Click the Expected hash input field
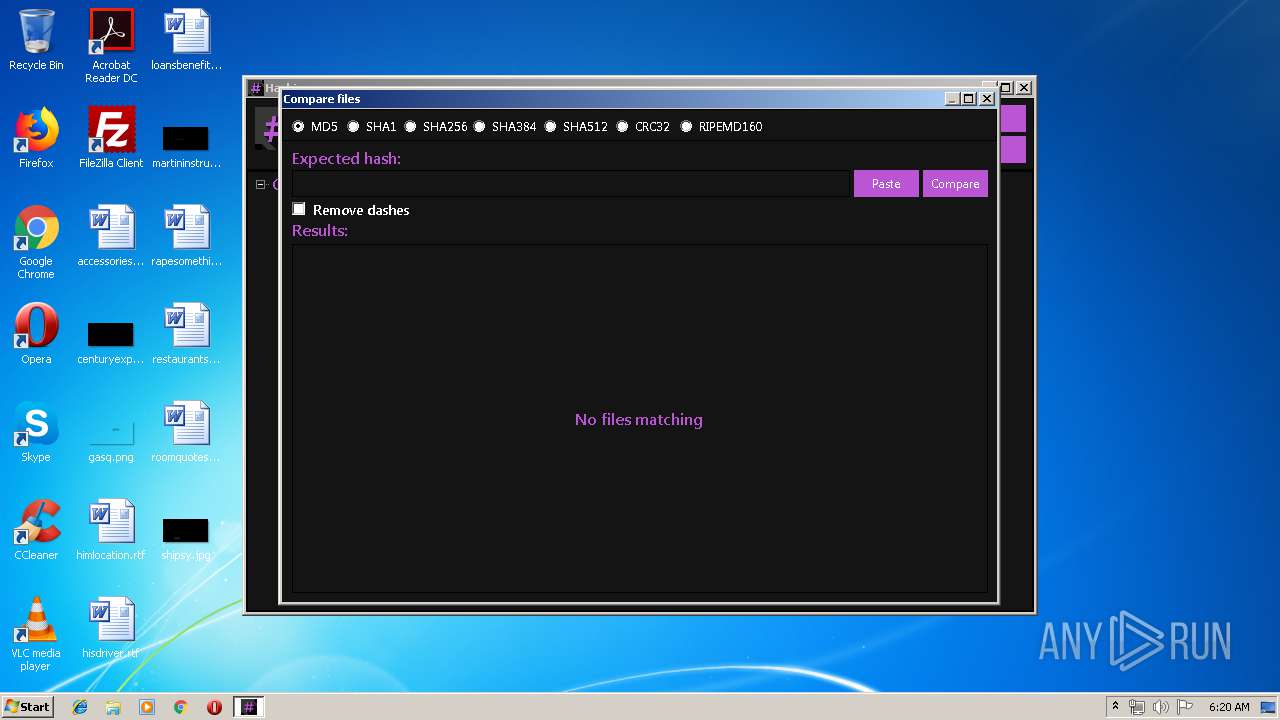 (570, 184)
